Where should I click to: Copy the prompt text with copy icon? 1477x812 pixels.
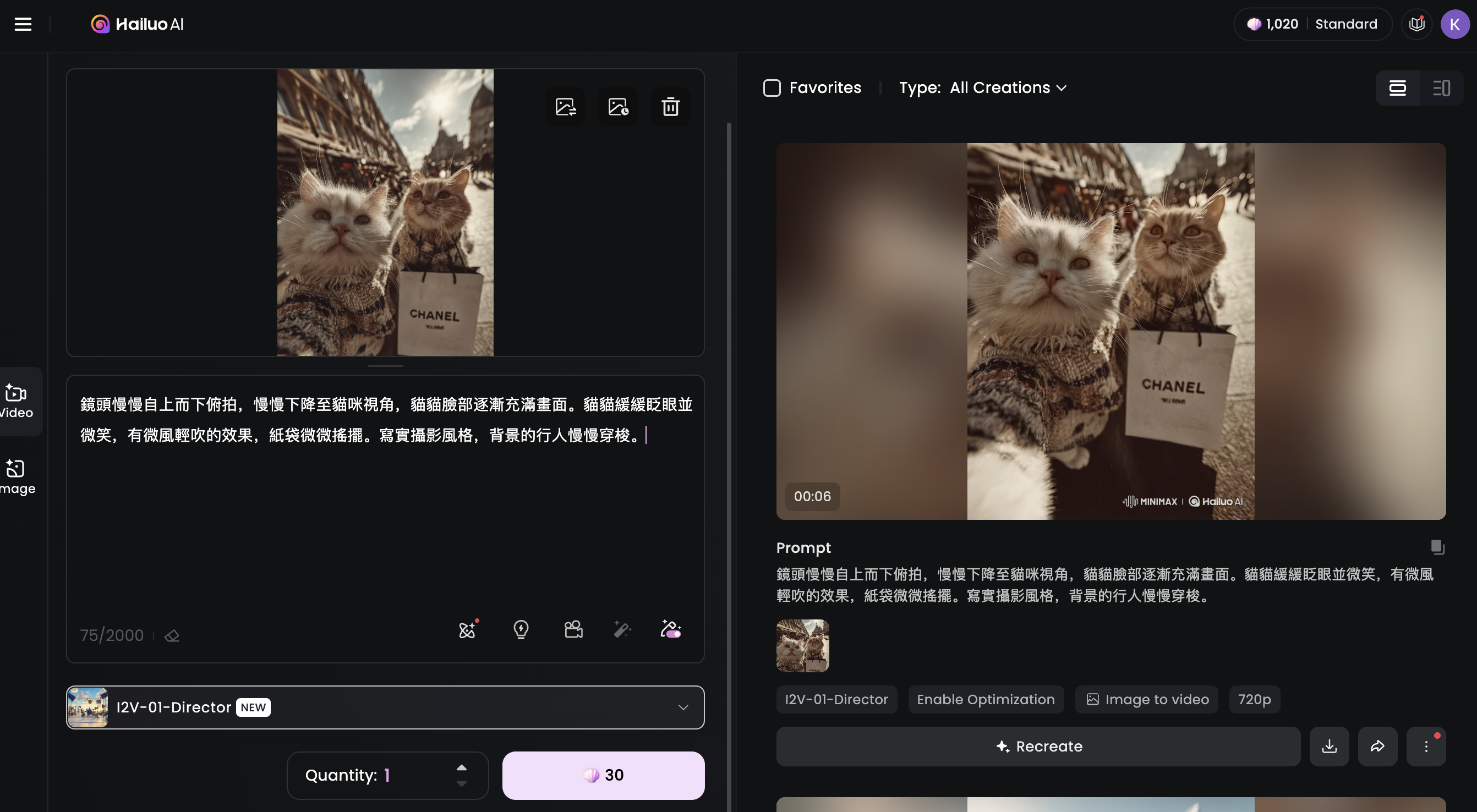click(1437, 547)
